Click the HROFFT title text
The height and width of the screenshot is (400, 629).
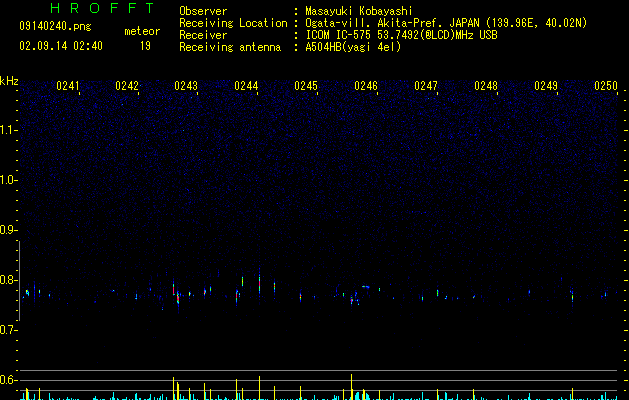pos(102,8)
